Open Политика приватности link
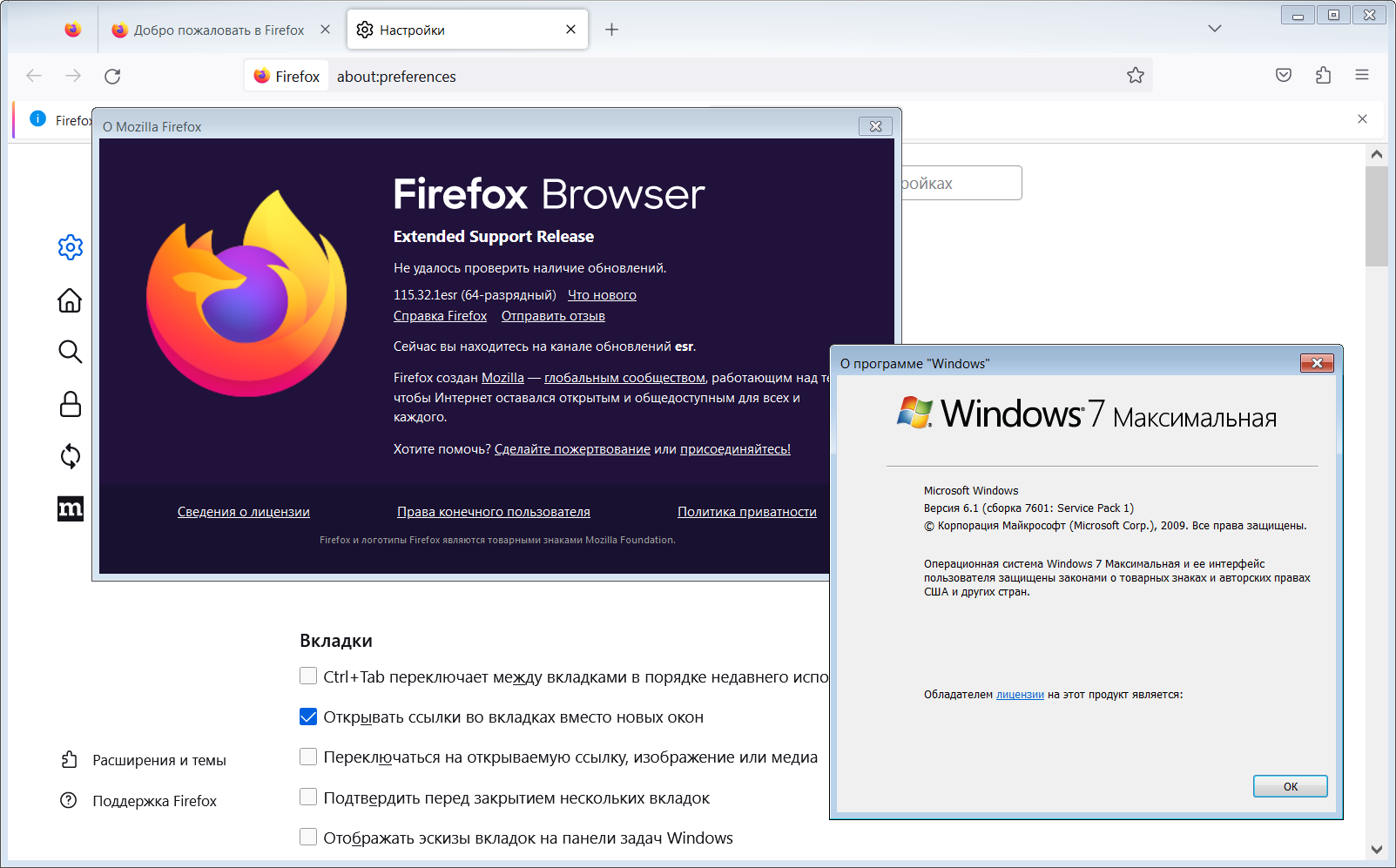Screen dimensions: 1396x868 click(x=747, y=512)
